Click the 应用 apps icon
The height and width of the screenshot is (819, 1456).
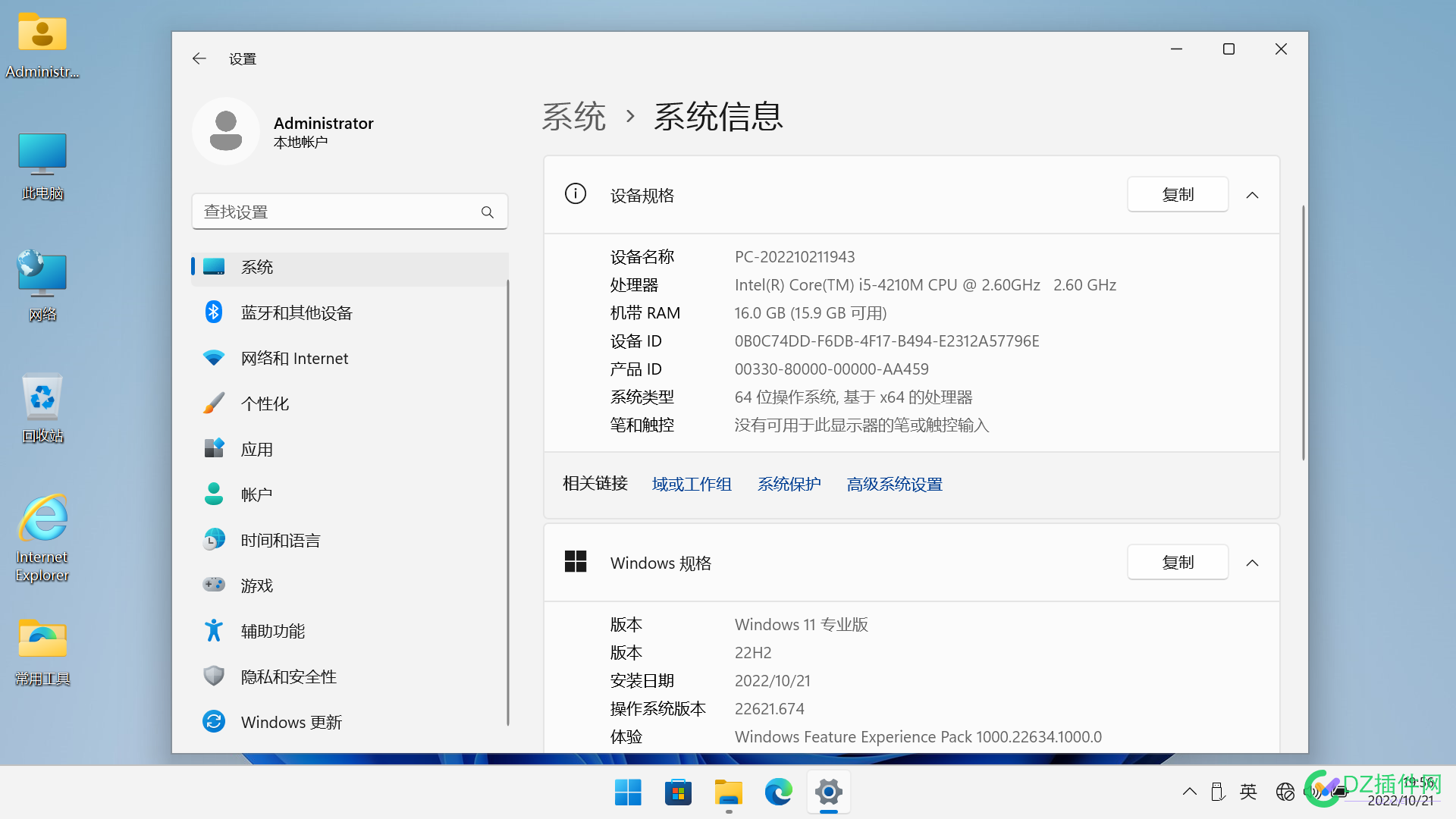click(x=214, y=449)
